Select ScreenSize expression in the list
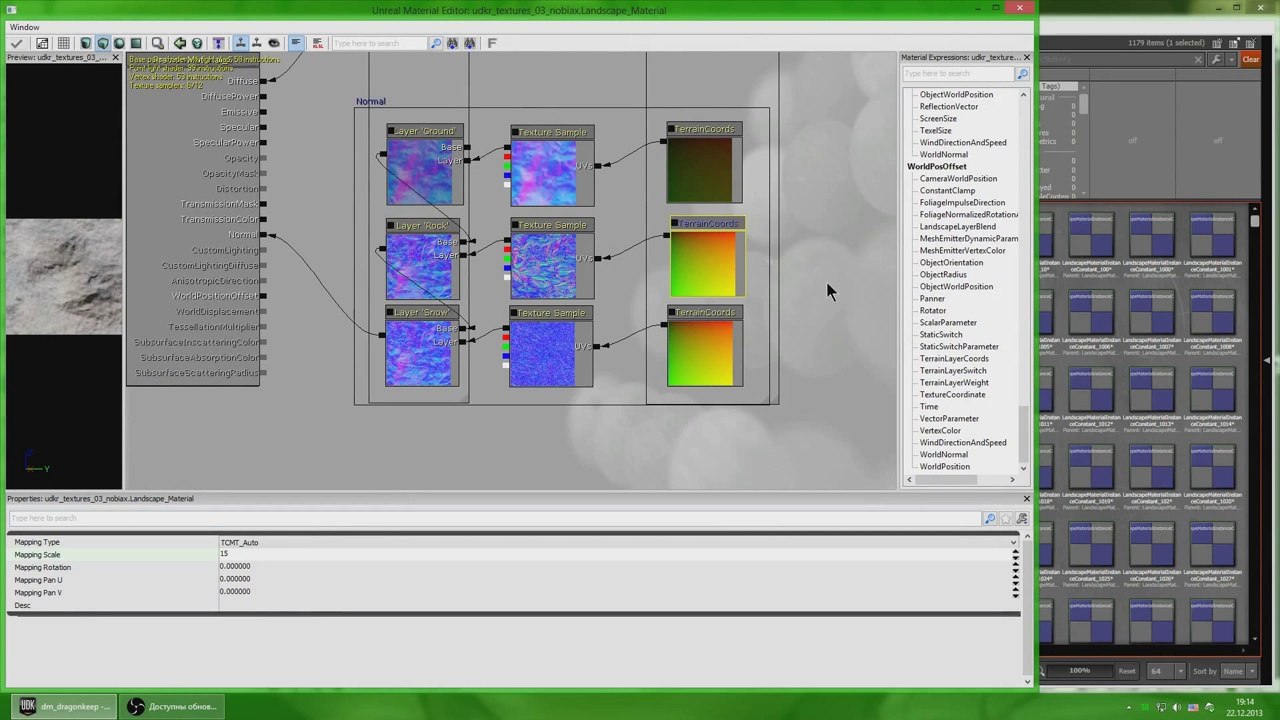The image size is (1280, 720). coord(938,118)
